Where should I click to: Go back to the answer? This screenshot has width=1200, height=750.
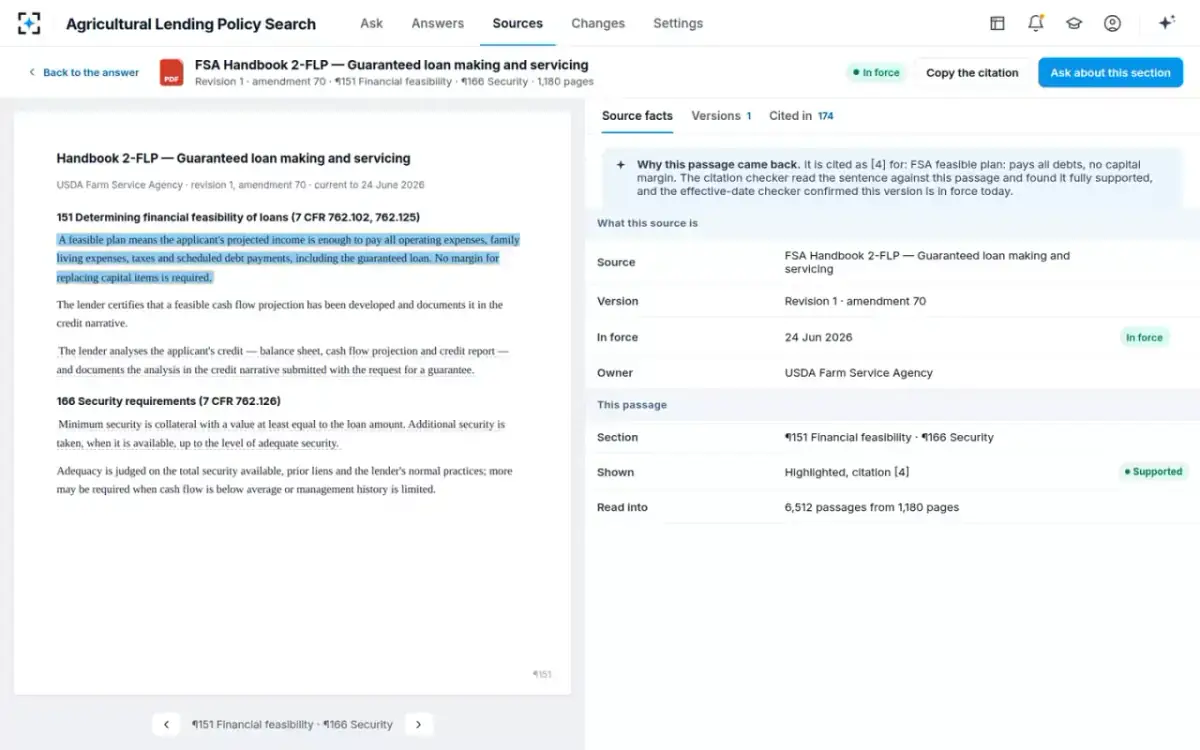(x=84, y=72)
